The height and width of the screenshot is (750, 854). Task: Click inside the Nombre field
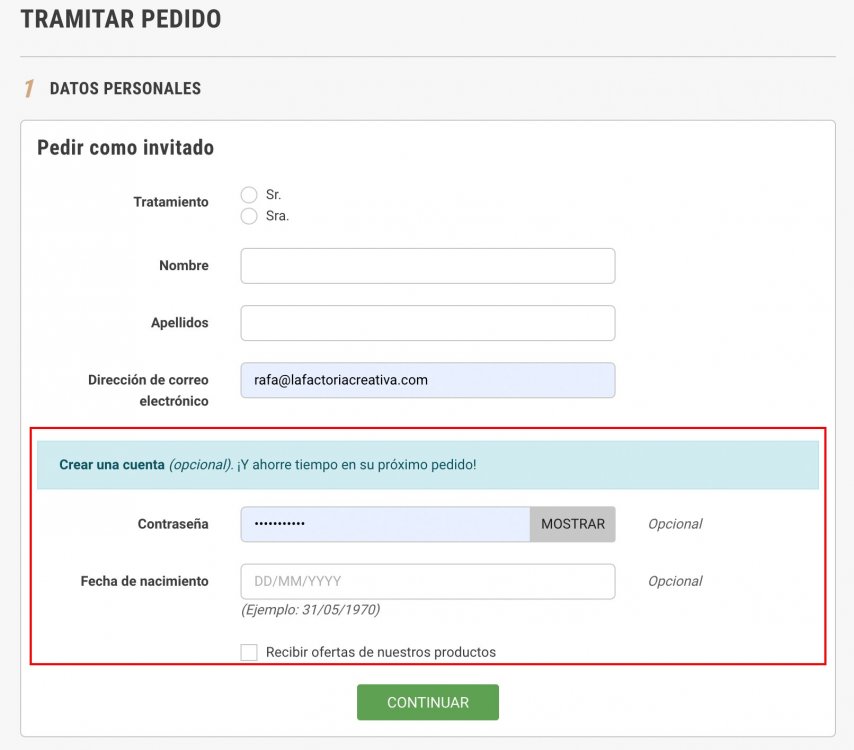click(427, 265)
